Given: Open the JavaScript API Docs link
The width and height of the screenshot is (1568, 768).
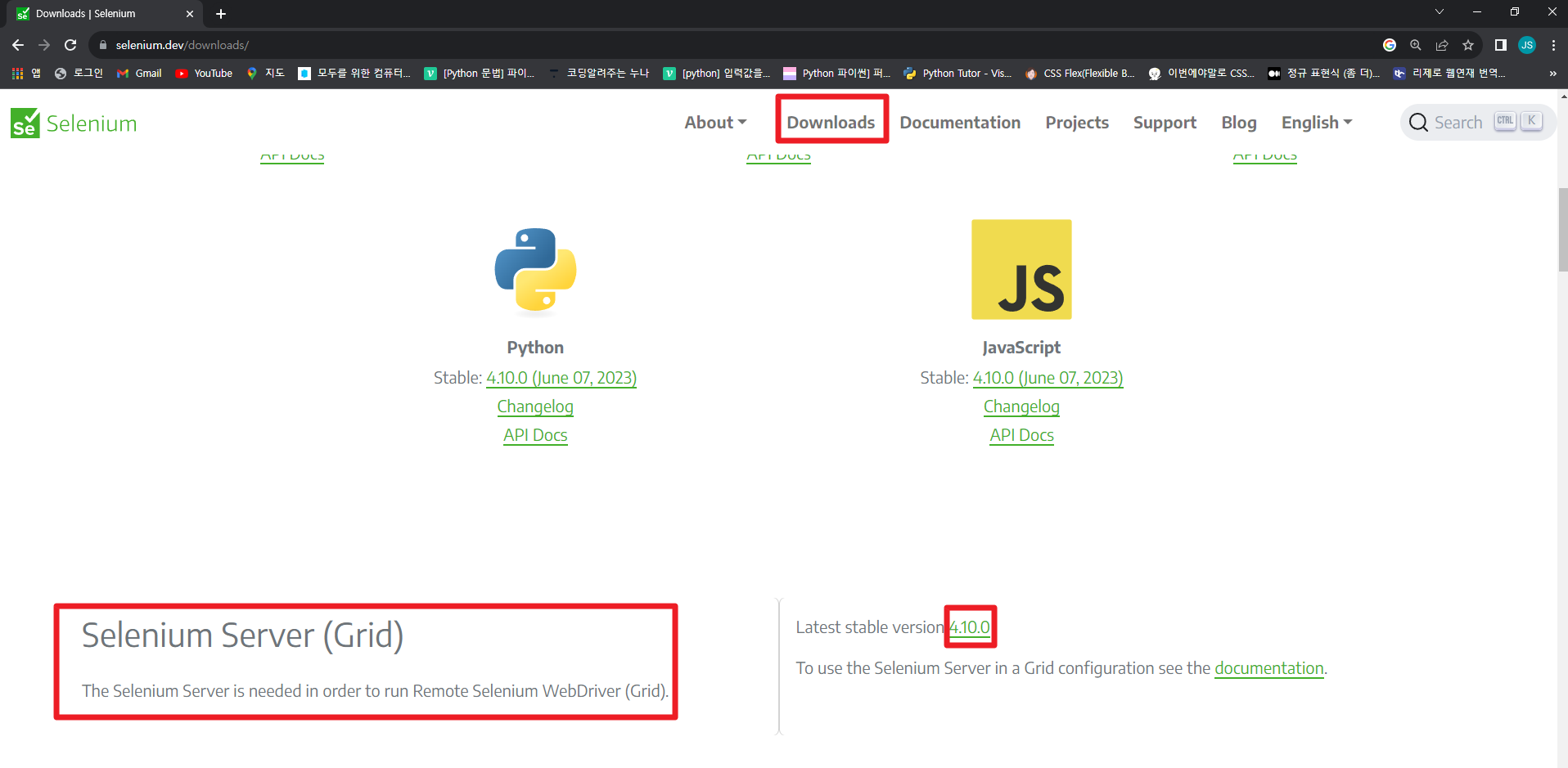Looking at the screenshot, I should 1021,435.
